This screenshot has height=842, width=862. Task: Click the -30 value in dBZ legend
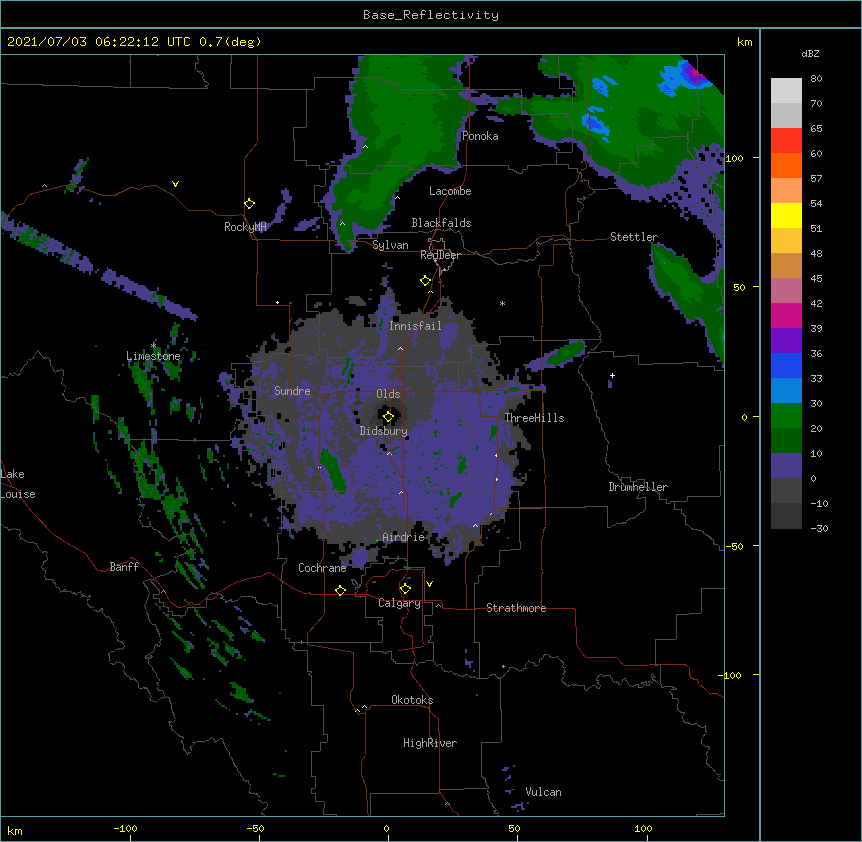819,529
